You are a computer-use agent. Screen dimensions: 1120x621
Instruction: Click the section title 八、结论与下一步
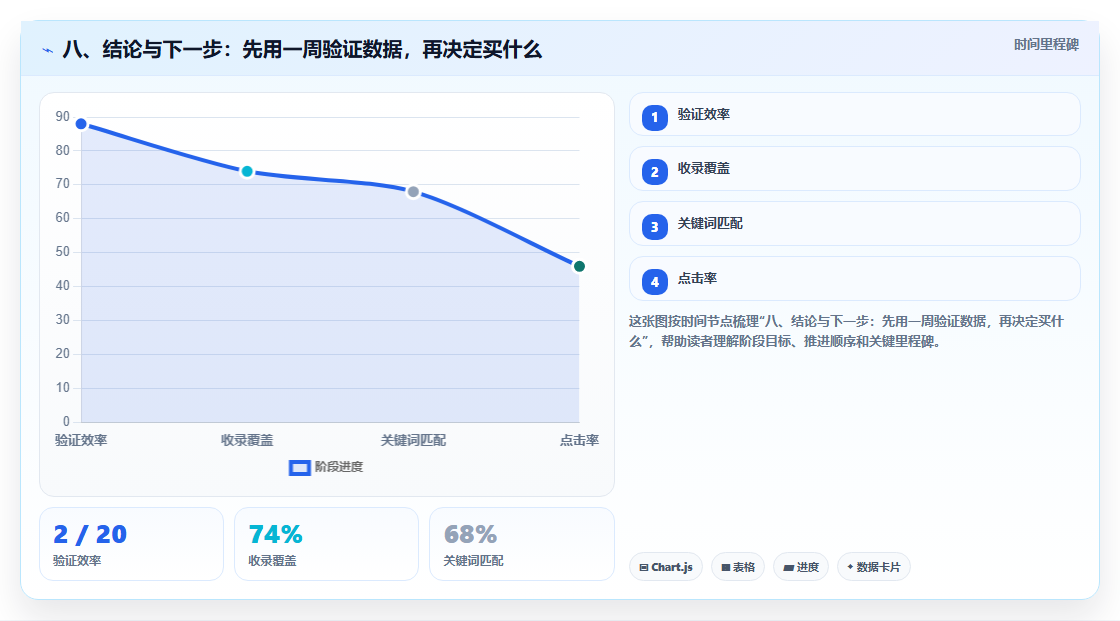(x=302, y=49)
